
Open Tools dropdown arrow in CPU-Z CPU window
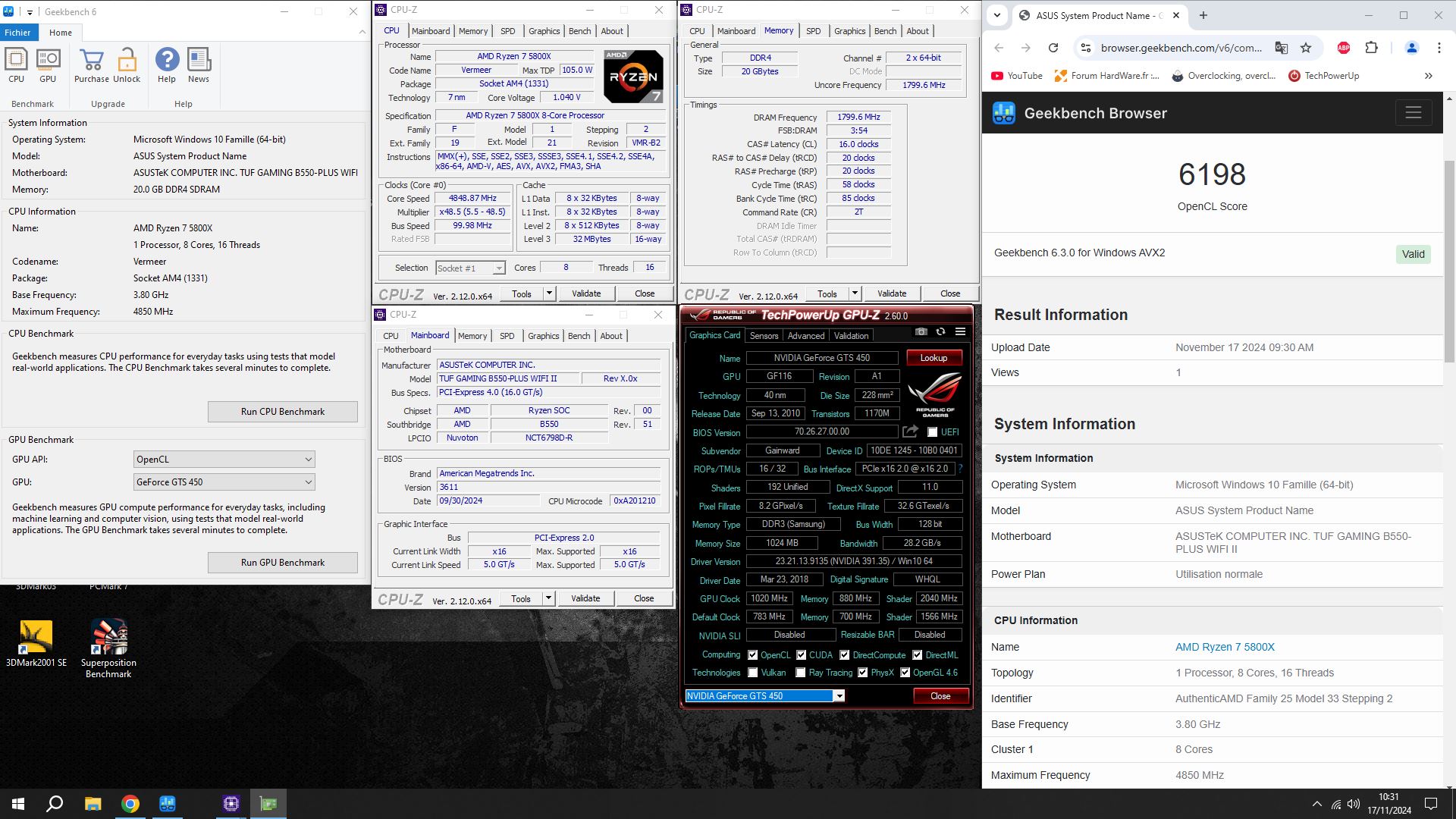[x=549, y=293]
